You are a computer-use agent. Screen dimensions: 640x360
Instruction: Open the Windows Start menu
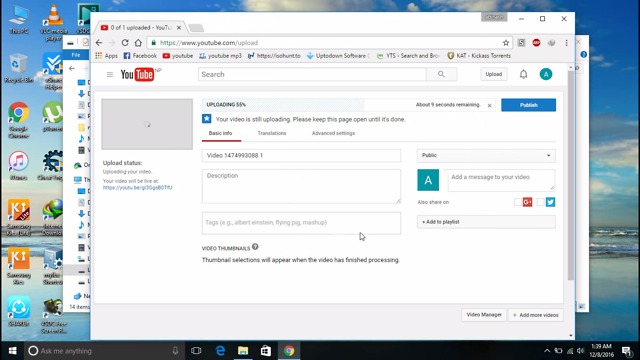pos(12,351)
